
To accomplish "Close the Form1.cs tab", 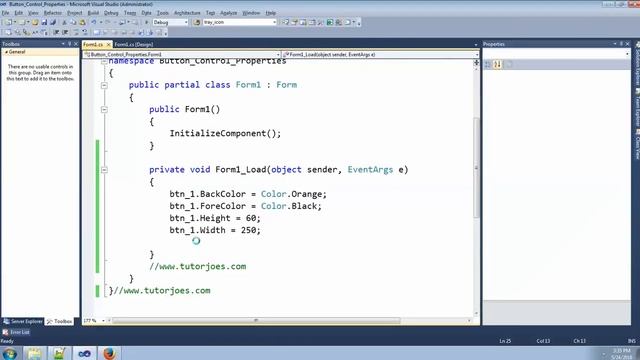I will tap(109, 44).
